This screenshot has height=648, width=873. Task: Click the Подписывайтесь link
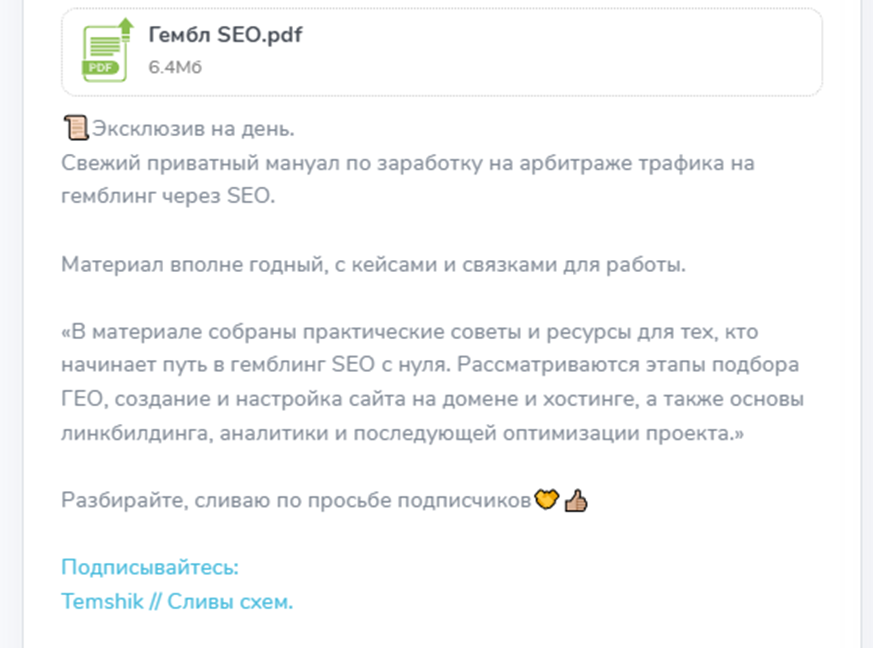[150, 566]
